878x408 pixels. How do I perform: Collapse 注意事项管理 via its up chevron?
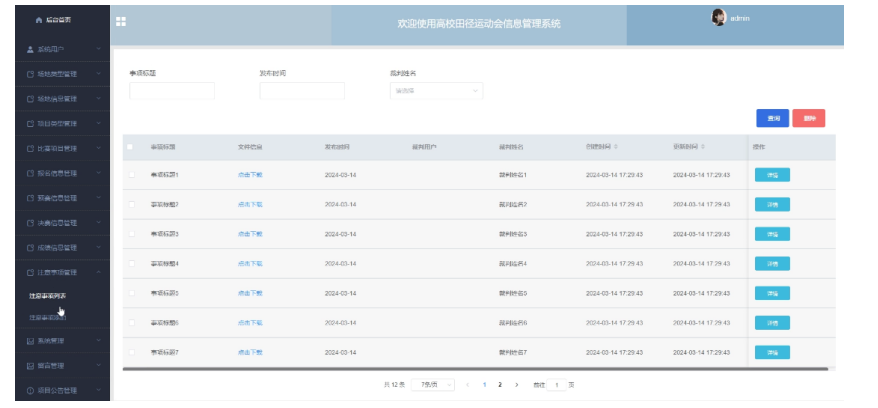[99, 272]
